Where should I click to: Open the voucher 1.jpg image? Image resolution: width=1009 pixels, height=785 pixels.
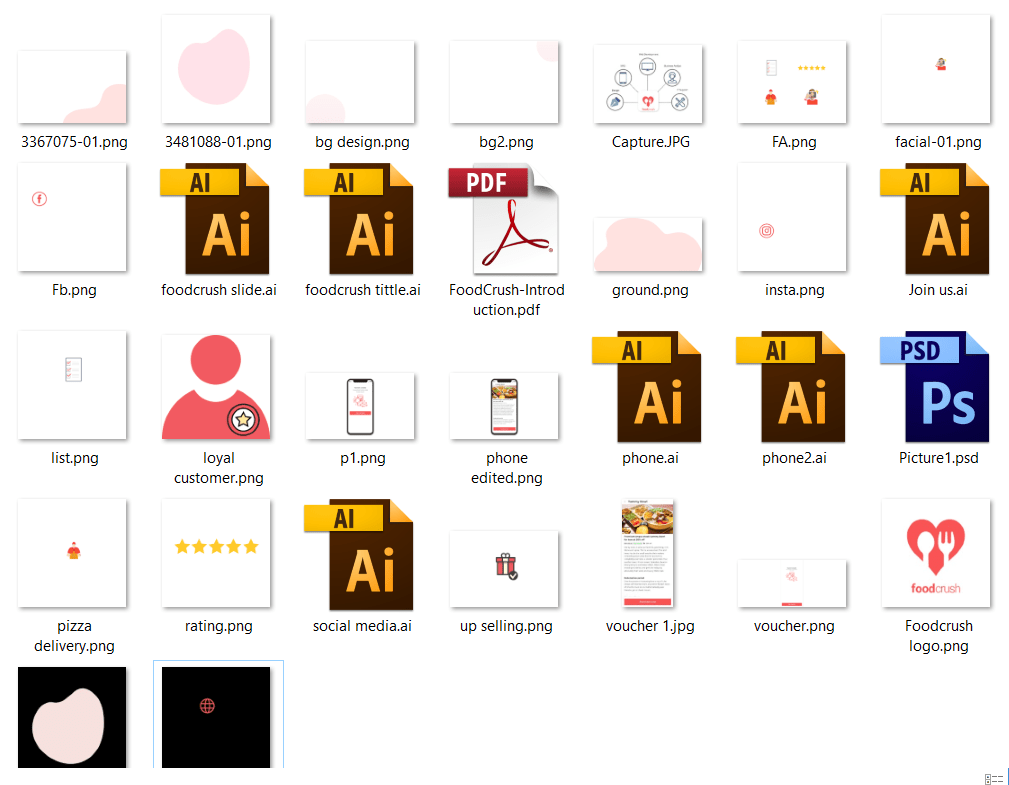coord(647,554)
